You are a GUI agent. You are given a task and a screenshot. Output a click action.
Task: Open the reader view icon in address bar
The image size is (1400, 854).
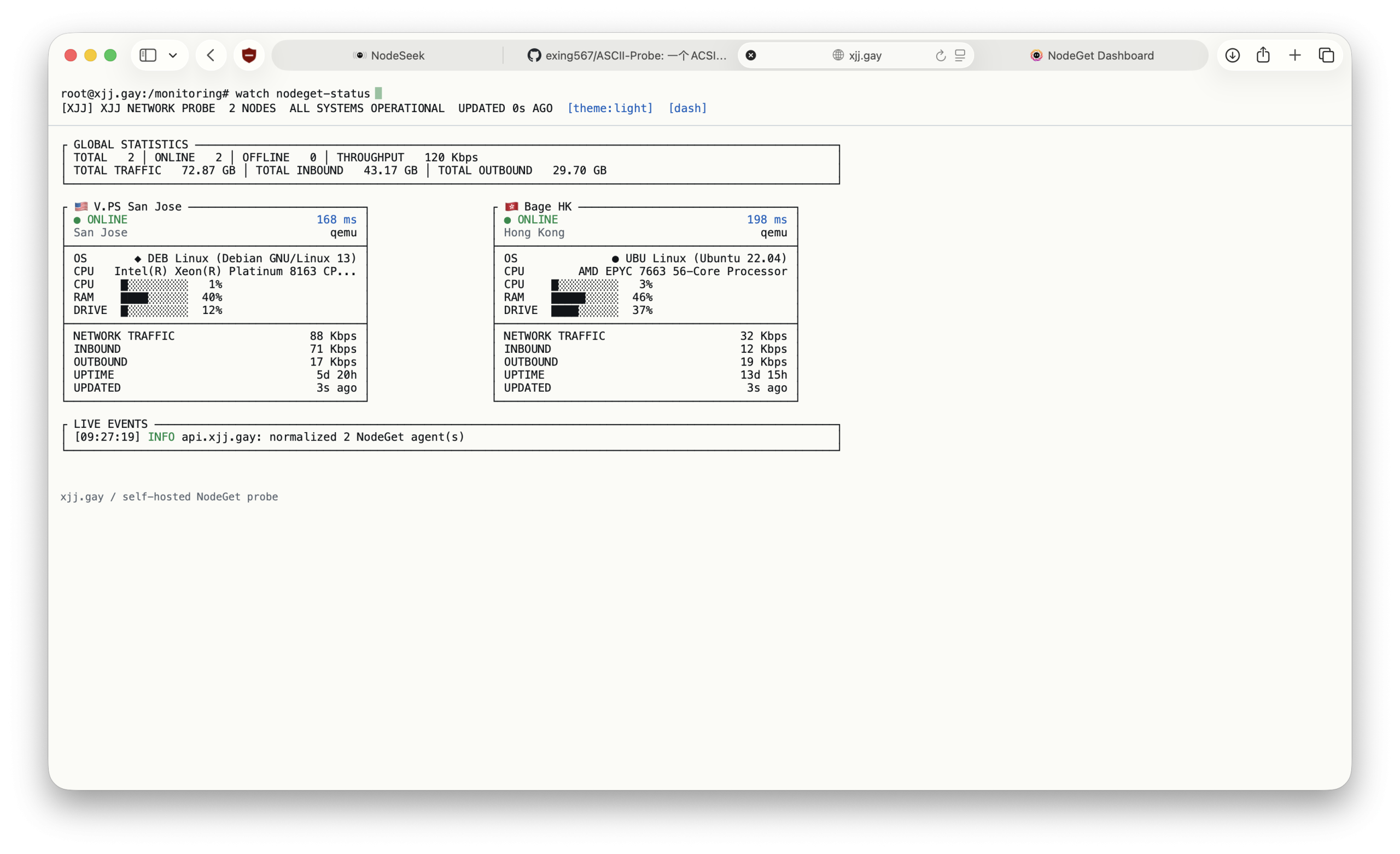tap(960, 55)
